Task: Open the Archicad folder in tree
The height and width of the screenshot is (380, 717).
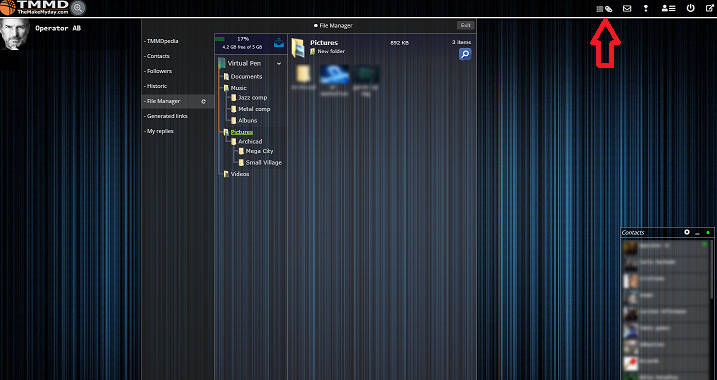Action: pos(250,142)
